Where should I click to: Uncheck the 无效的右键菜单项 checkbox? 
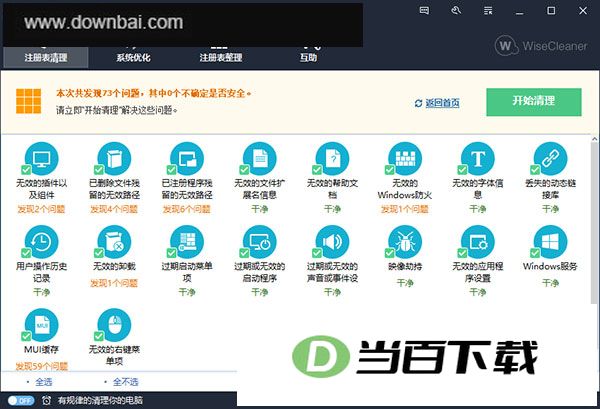pyautogui.click(x=99, y=336)
